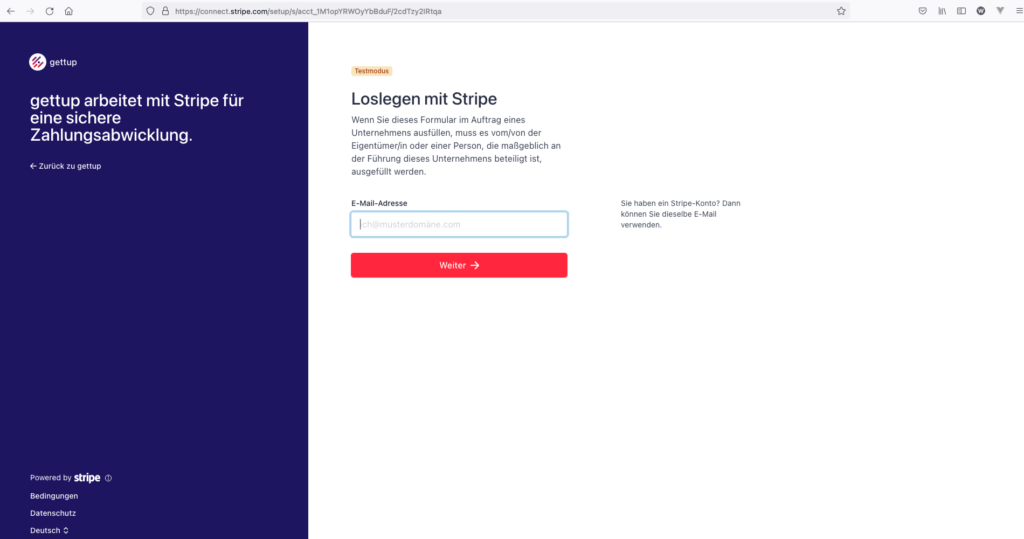Click the Stripe logo in the sidebar
The width and height of the screenshot is (1024, 539).
(87, 478)
